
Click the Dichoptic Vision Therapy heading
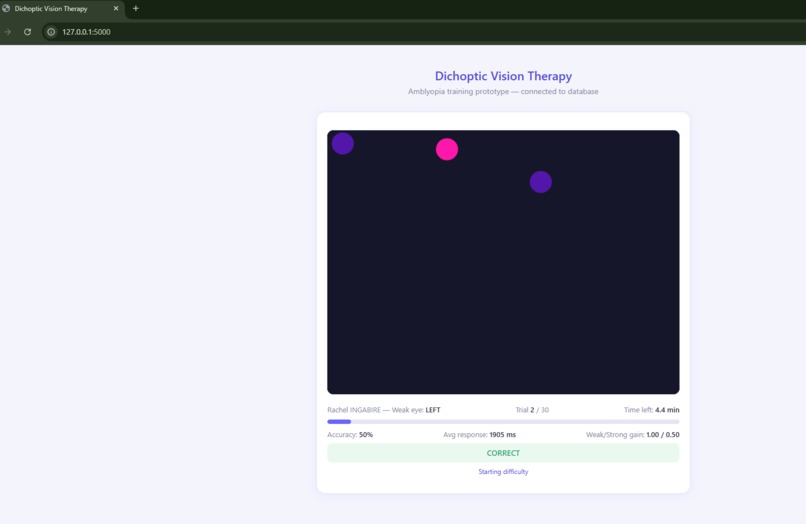point(503,76)
